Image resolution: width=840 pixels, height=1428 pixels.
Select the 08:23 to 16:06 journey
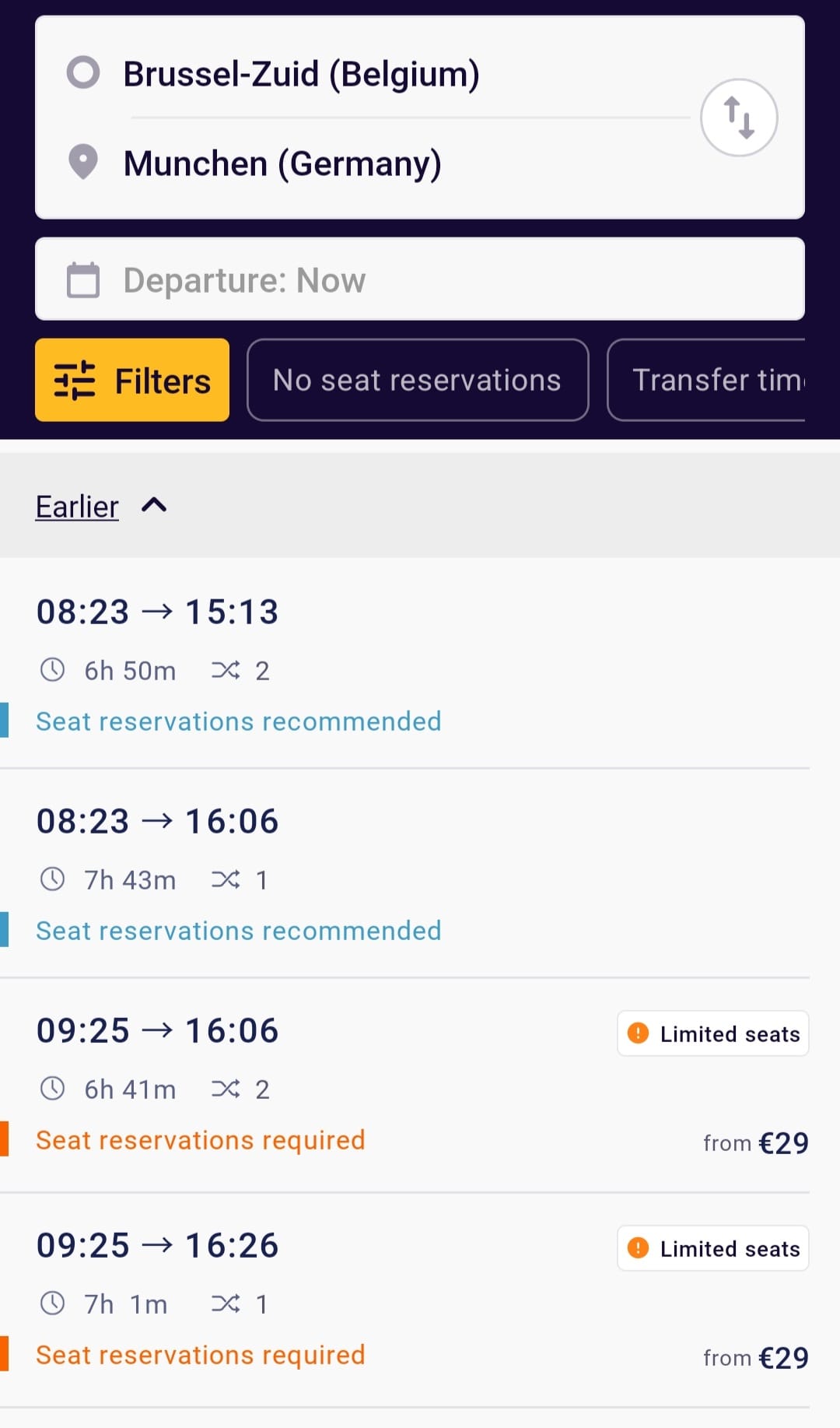click(x=404, y=873)
